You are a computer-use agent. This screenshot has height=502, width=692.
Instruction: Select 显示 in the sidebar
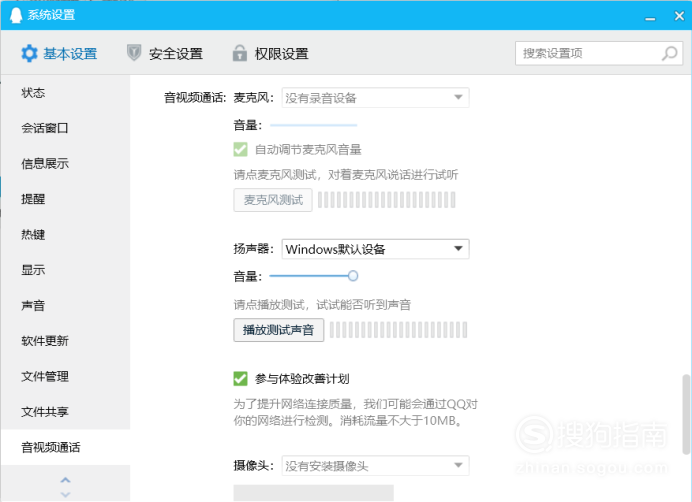pyautogui.click(x=65, y=270)
